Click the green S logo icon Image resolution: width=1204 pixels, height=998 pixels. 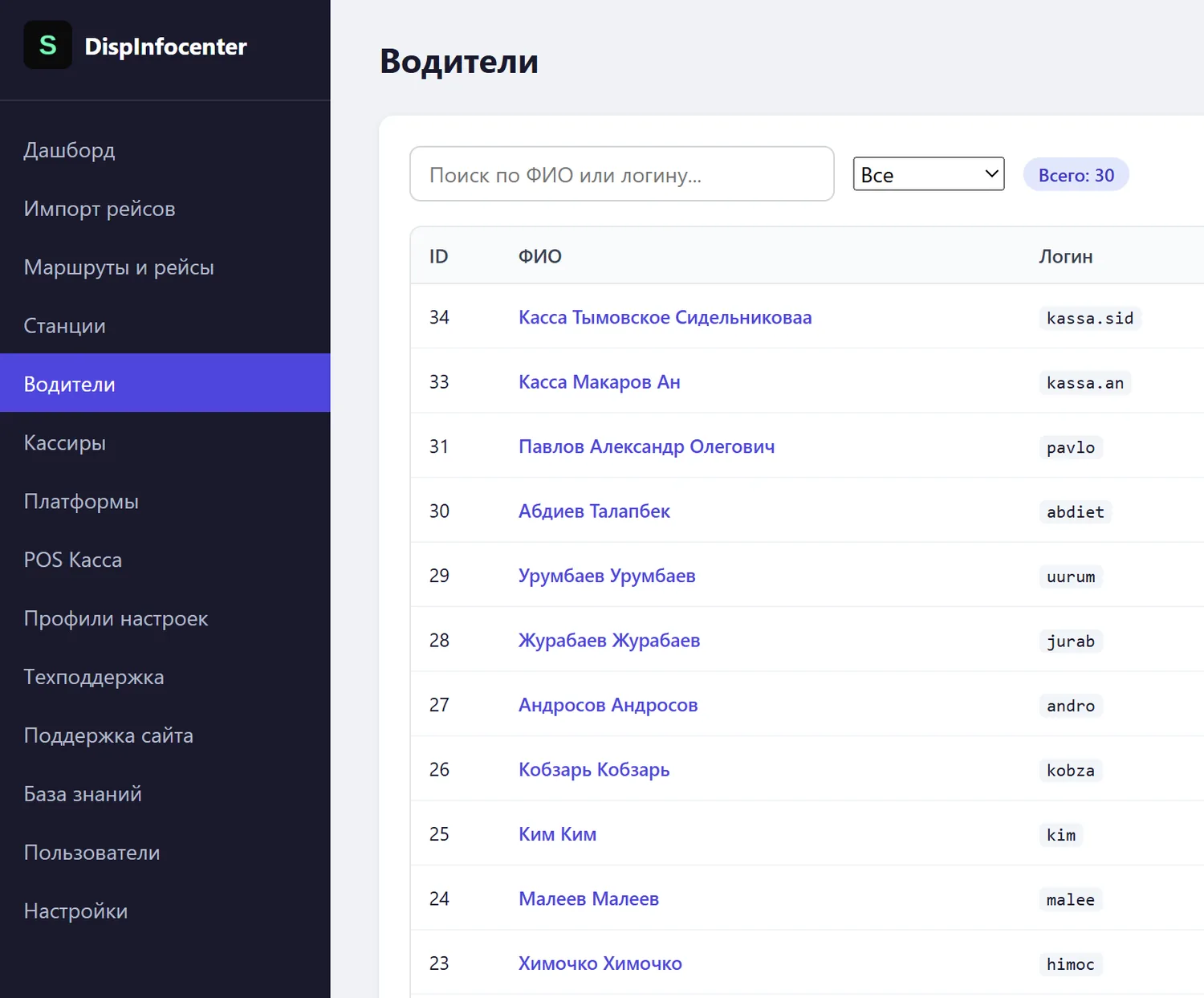(x=48, y=45)
